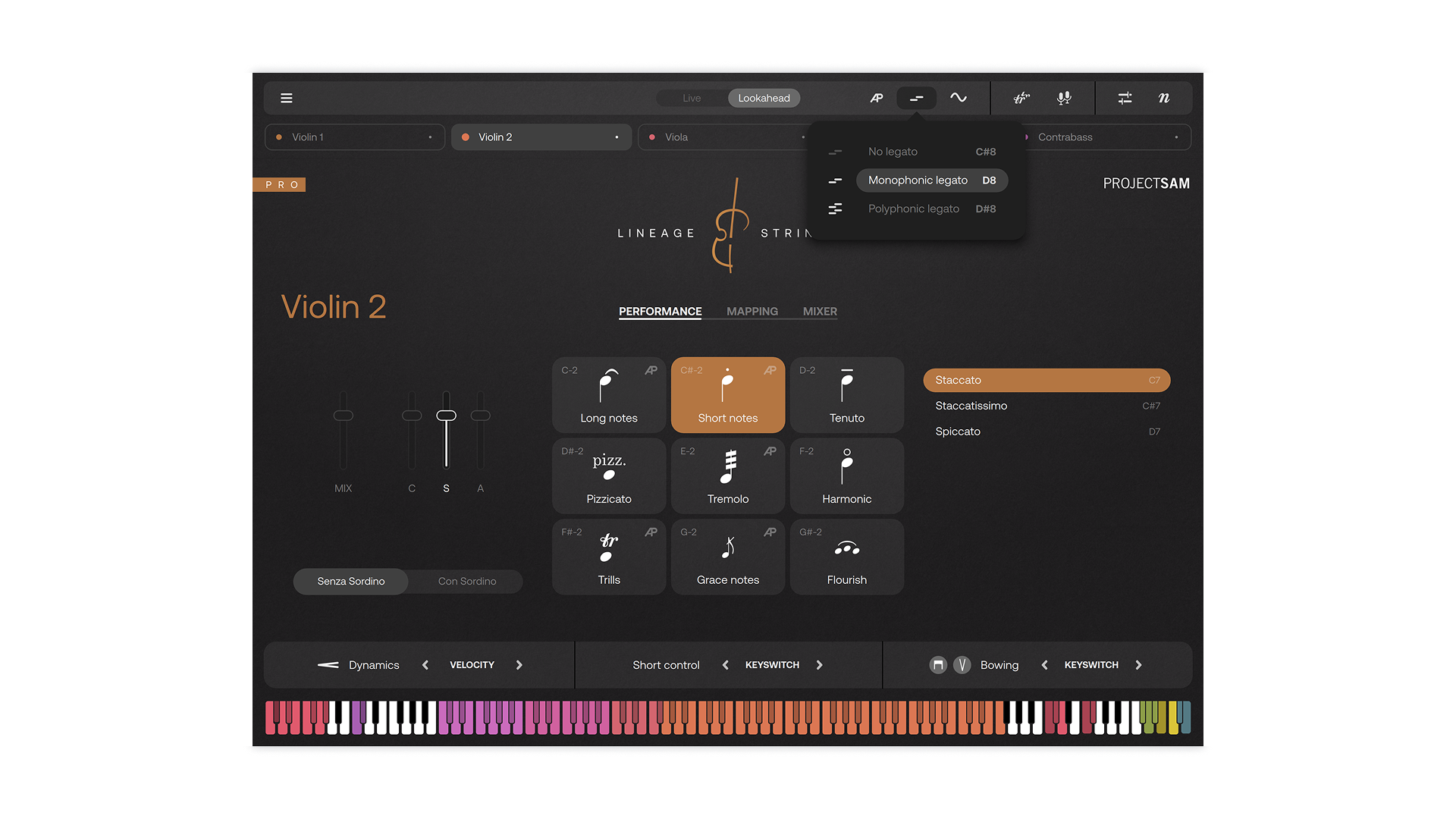Click the divisi notation icon in toolbar
The image size is (1456, 819).
coord(1021,98)
